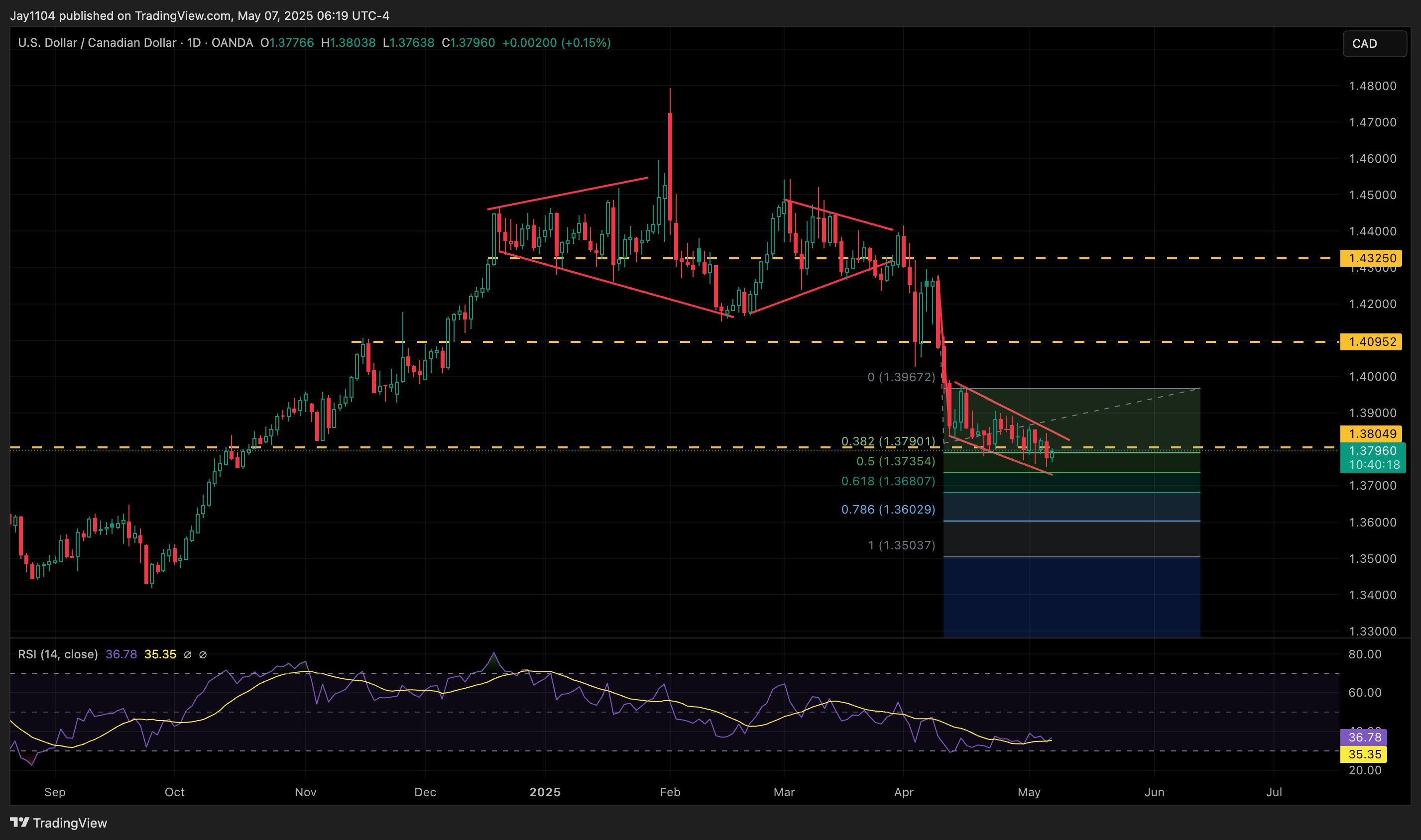Viewport: 1421px width, 840px height.
Task: Click the Jay1104 published on TradingView header
Action: click(x=199, y=15)
